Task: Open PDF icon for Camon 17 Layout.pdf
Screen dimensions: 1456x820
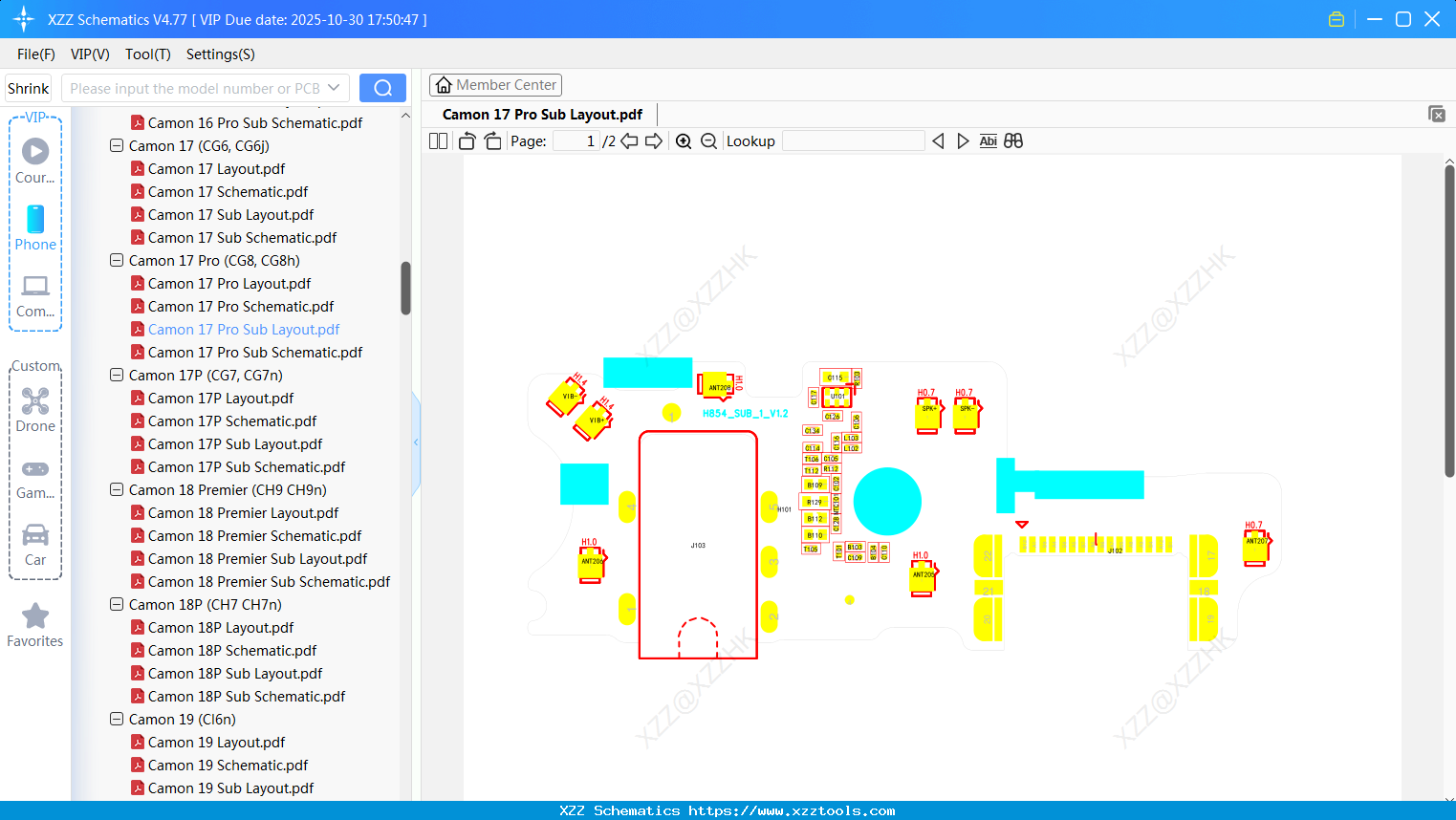Action: (138, 169)
